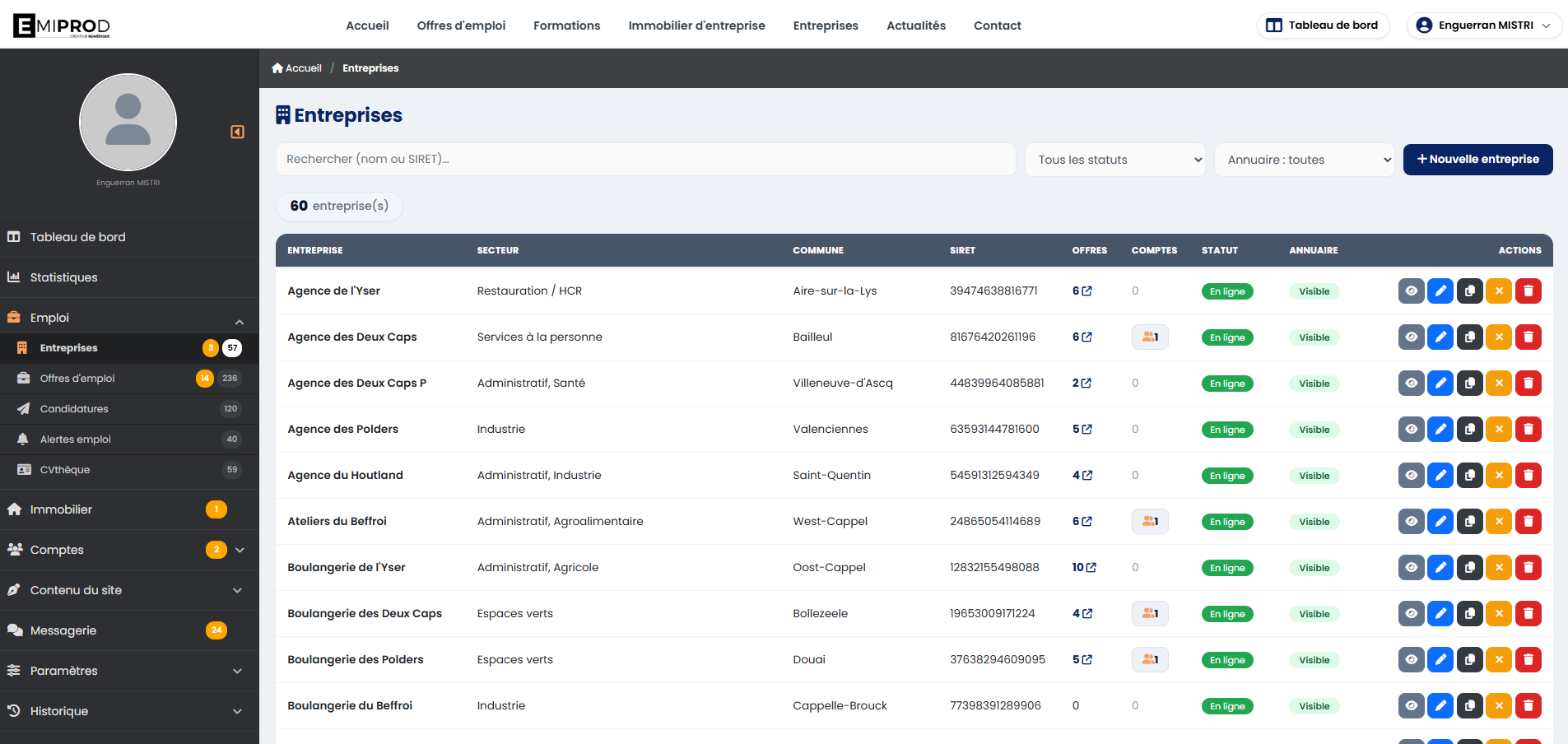
Task: Click orange X for Boulangerie des Polders
Action: [1499, 659]
